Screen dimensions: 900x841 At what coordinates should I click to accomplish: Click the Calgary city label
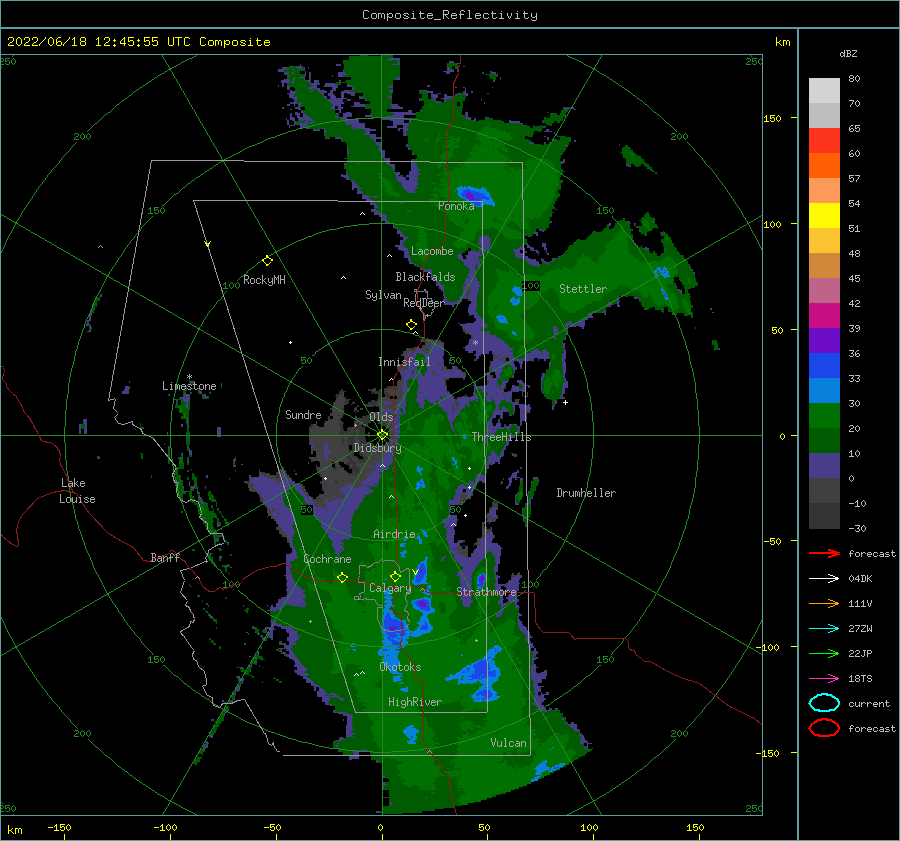coord(390,588)
